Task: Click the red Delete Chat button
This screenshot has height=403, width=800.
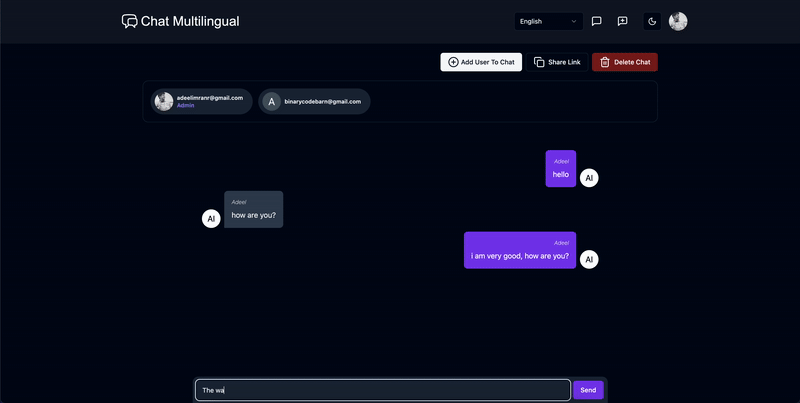Action: (625, 62)
